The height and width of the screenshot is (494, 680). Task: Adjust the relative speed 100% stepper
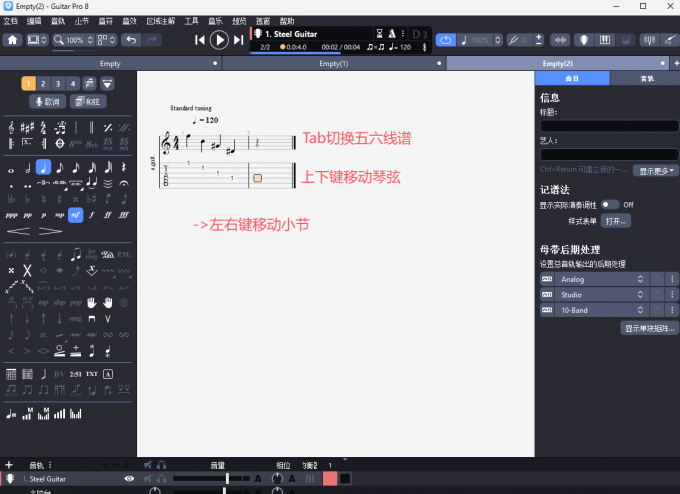498,40
